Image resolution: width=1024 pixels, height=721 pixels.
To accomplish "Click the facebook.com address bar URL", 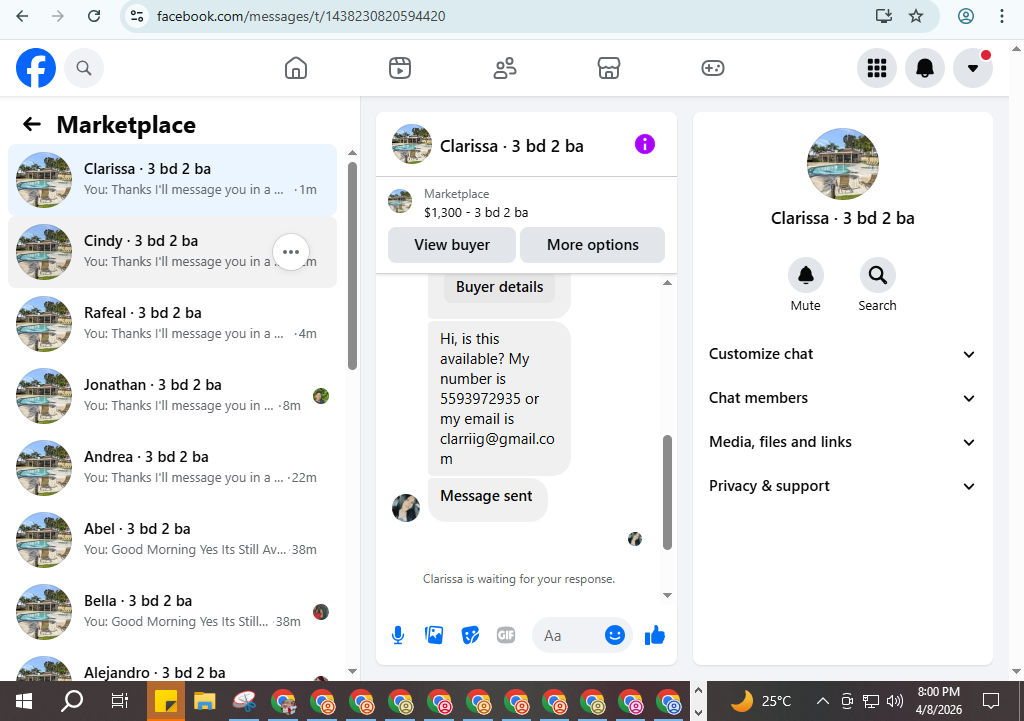I will pyautogui.click(x=301, y=16).
